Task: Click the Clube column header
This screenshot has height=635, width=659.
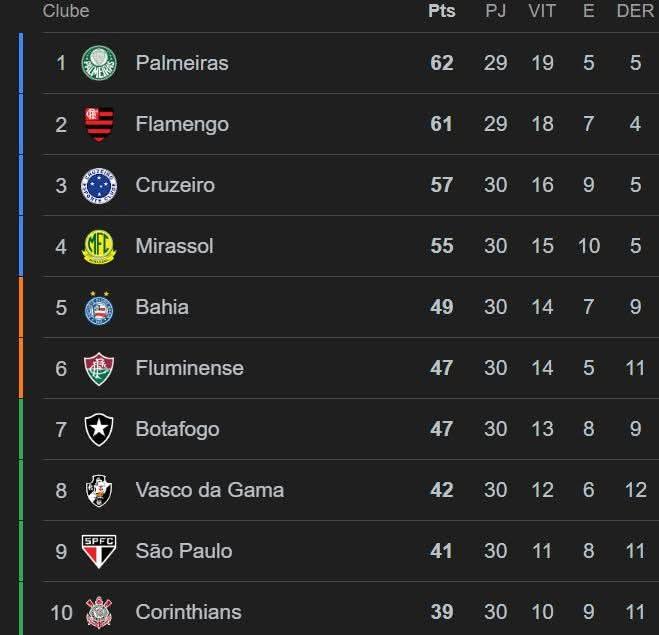Action: coord(66,11)
